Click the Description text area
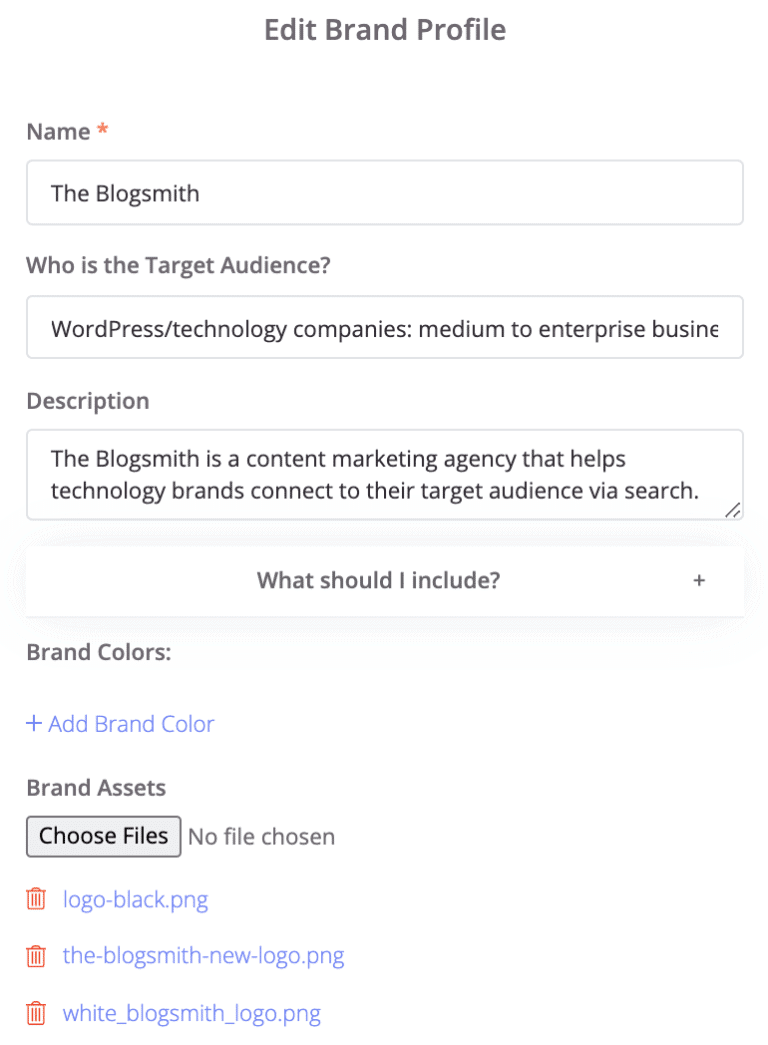768x1045 pixels. pyautogui.click(x=384, y=474)
